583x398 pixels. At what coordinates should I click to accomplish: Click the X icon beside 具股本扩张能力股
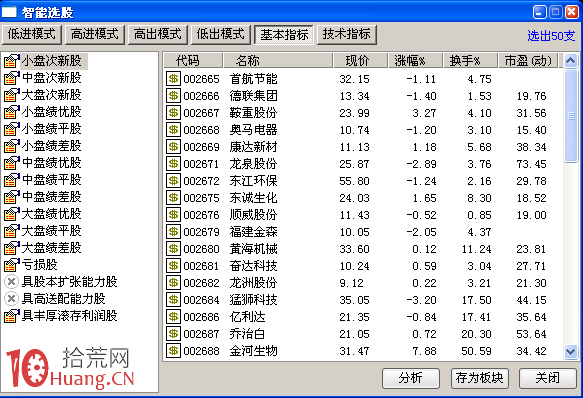[12, 282]
